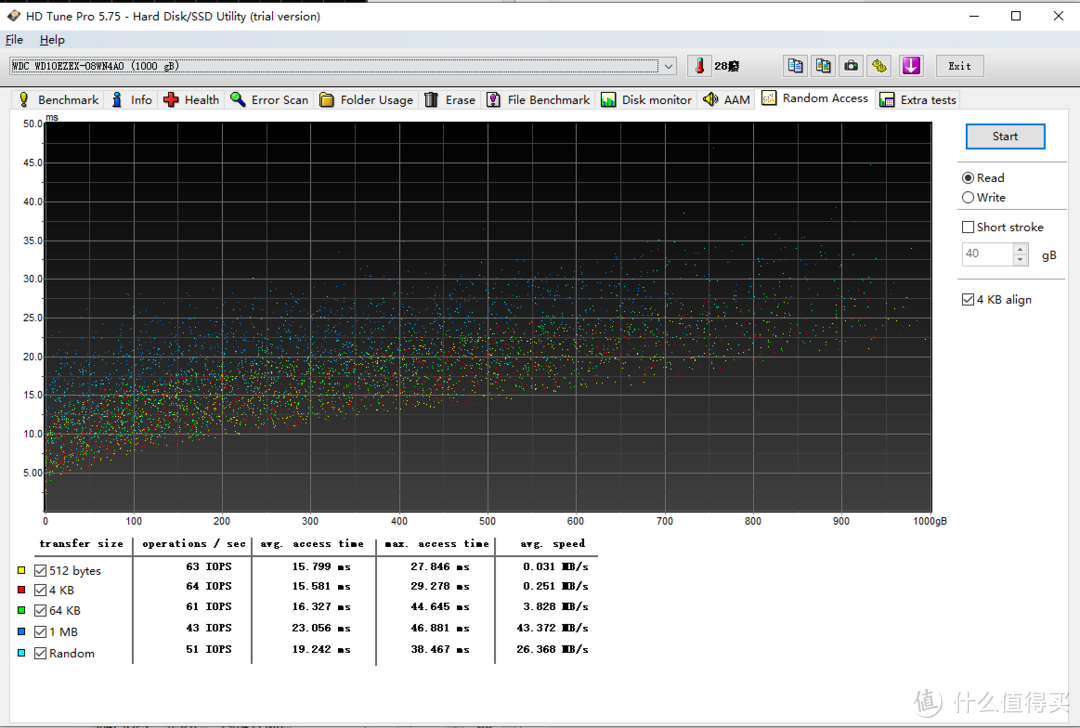Click the Folder Usage folder icon

tap(327, 100)
